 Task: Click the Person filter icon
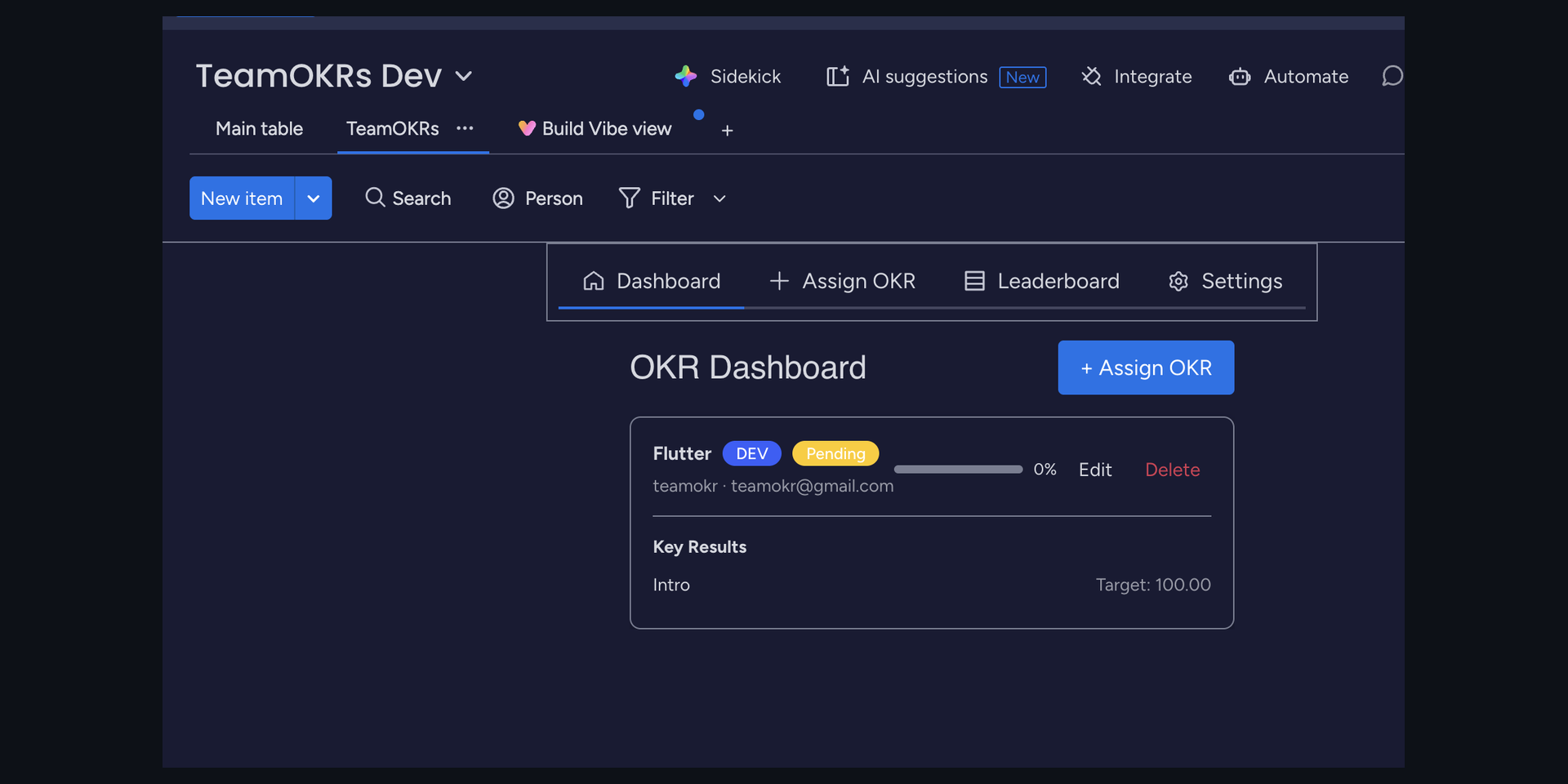[504, 198]
